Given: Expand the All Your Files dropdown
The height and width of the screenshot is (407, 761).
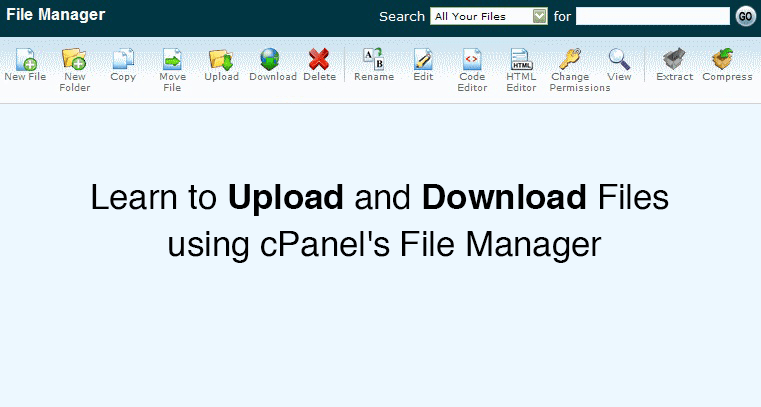Looking at the screenshot, I should (x=539, y=16).
